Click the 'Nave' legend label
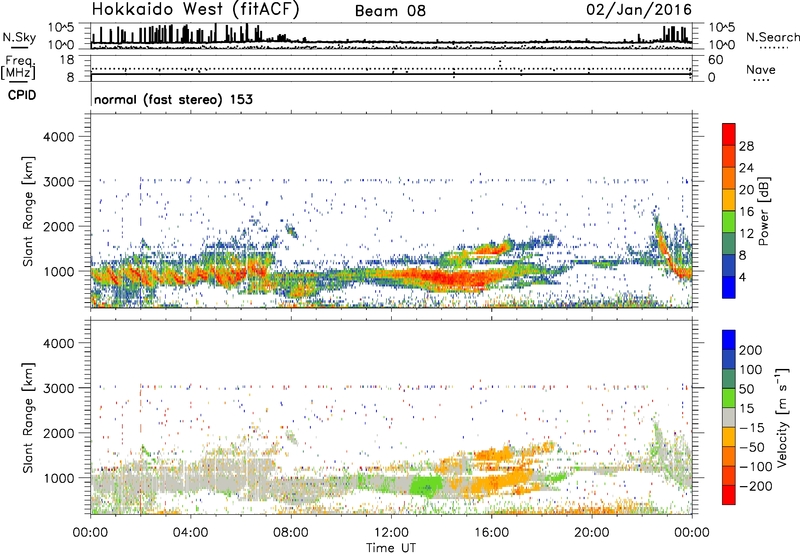The width and height of the screenshot is (800, 554). [x=760, y=69]
